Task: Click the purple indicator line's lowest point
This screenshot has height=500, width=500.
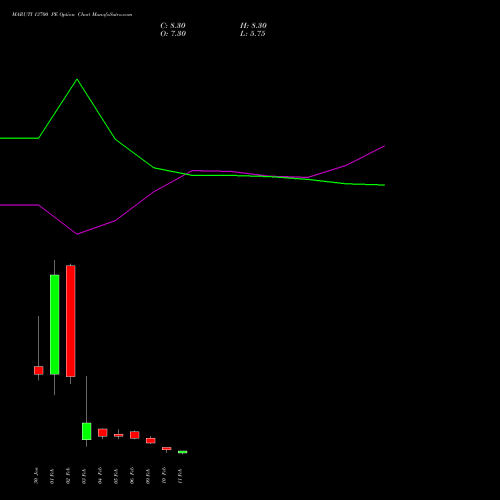Action: (77, 234)
